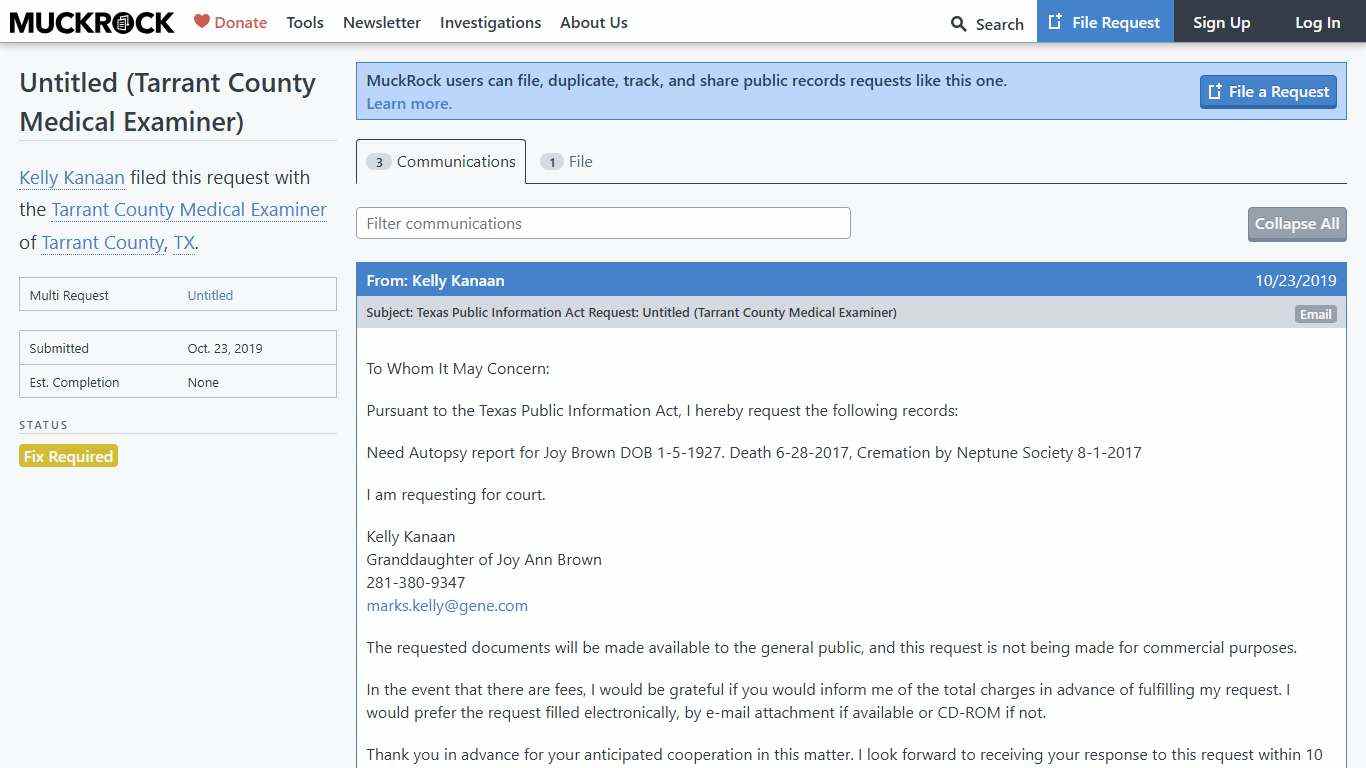Click the Donate heart icon

click(202, 21)
